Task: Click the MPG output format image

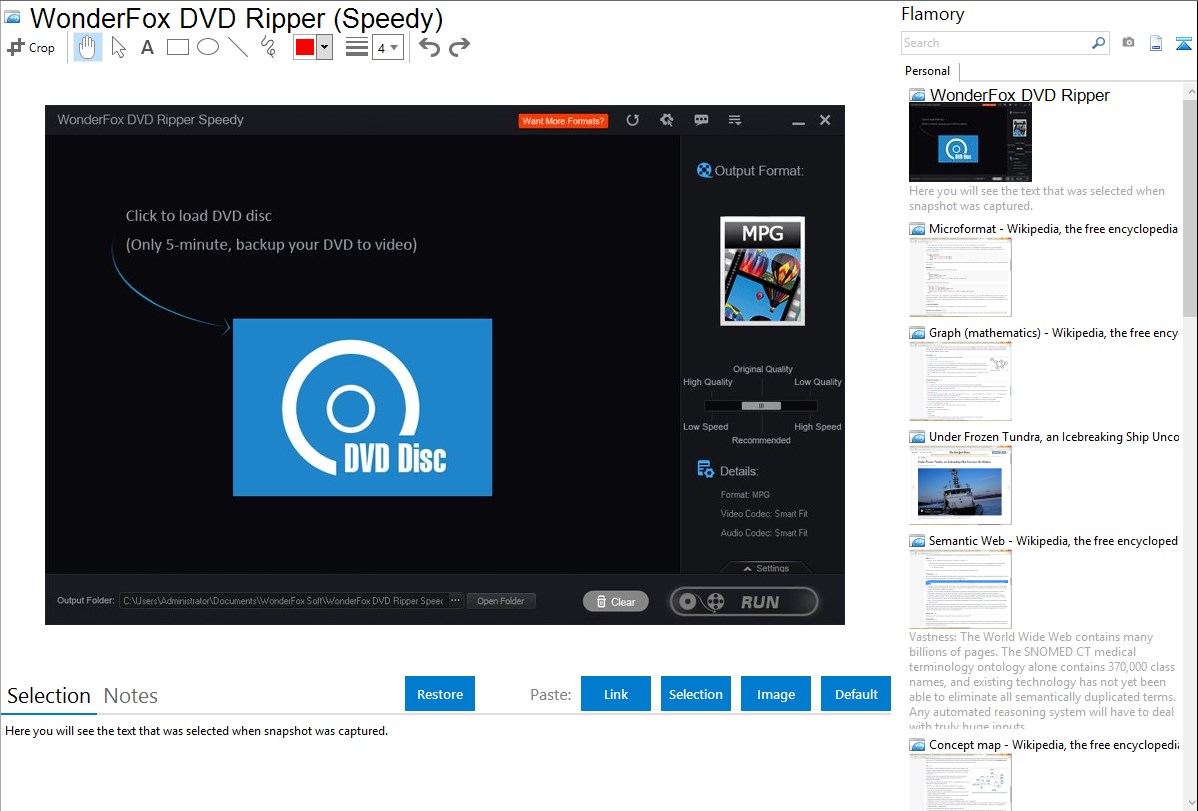Action: point(763,271)
